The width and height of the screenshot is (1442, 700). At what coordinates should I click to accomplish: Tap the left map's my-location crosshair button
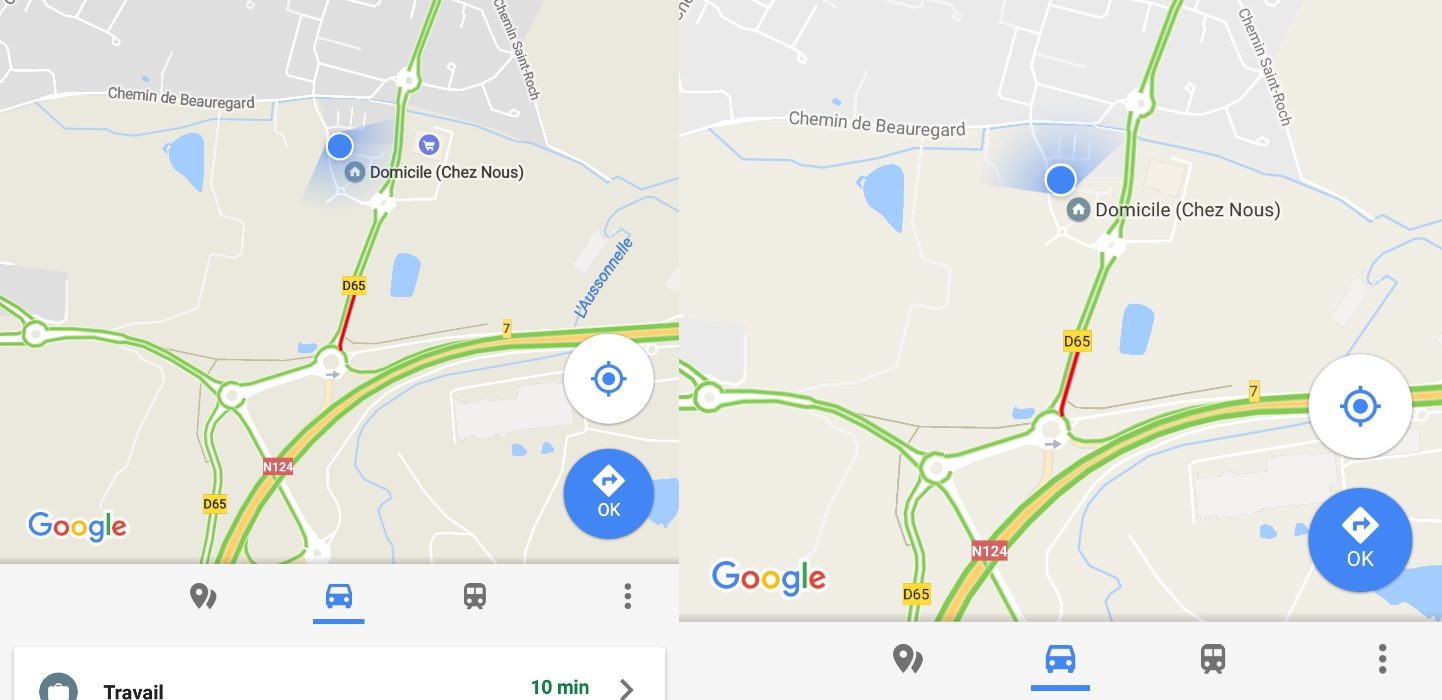[x=608, y=379]
